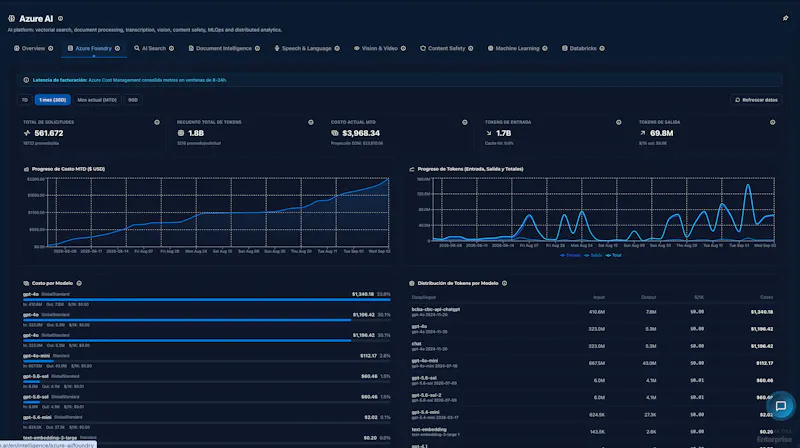This screenshot has height=448, width=800.
Task: Toggle the Salida series in chart legend
Action: point(593,255)
